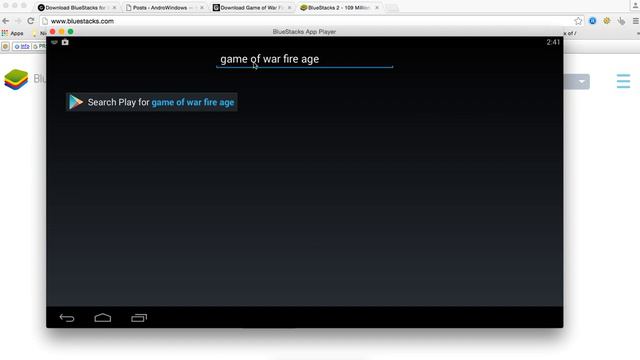Screen dimensions: 640x360
Task: Bookmark the page with the star icon
Action: coord(578,21)
